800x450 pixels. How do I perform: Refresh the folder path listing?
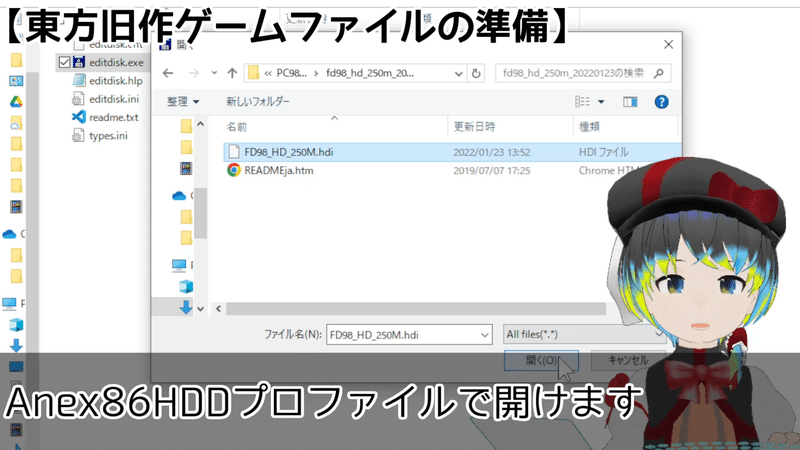[476, 73]
